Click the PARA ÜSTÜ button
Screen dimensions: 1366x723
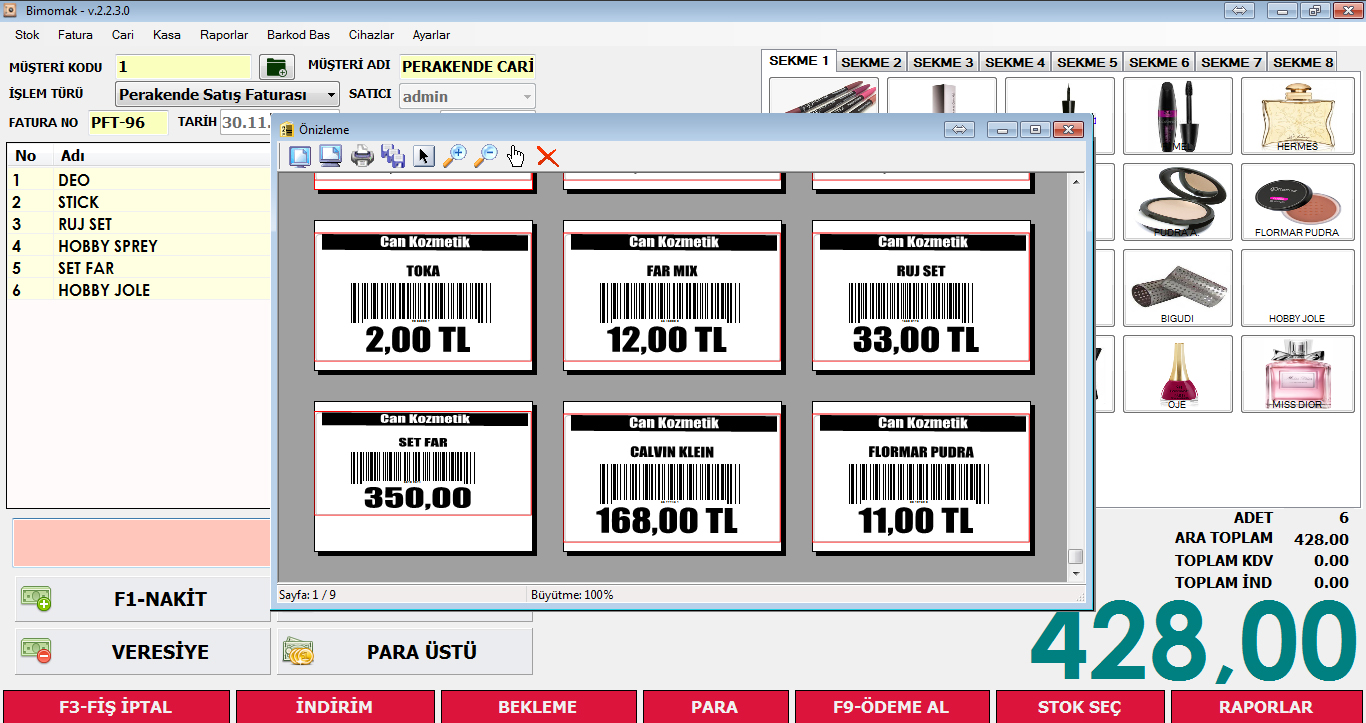[405, 652]
